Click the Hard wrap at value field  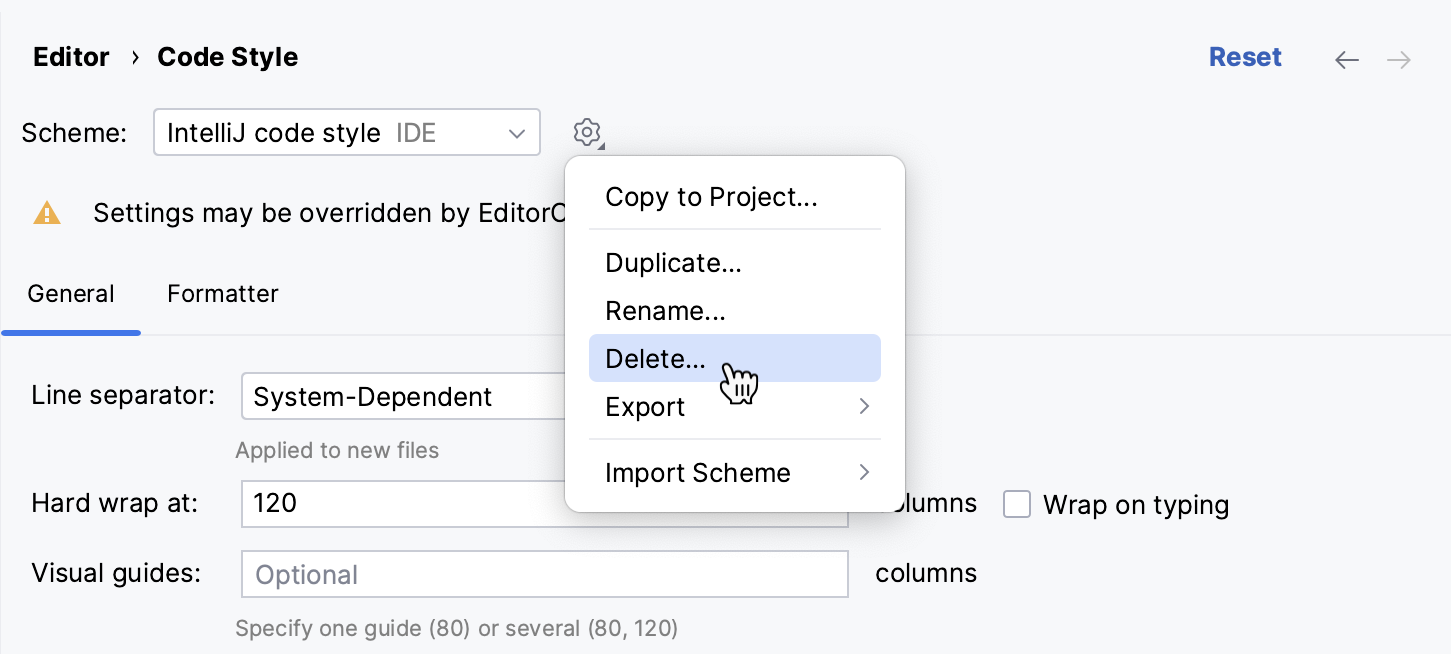pos(400,504)
